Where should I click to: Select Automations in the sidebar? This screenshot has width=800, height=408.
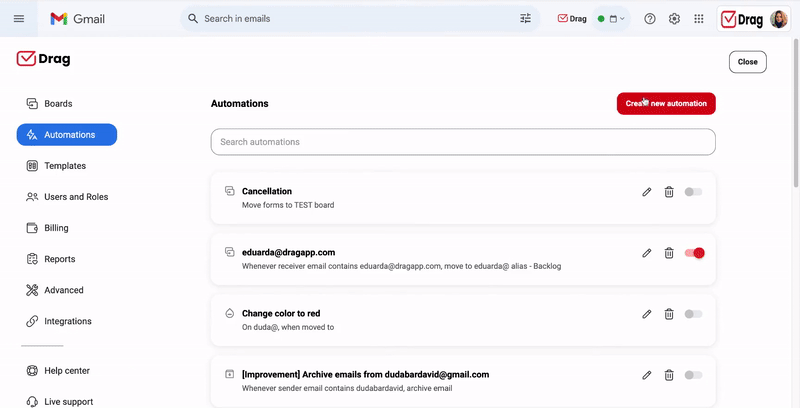[67, 135]
